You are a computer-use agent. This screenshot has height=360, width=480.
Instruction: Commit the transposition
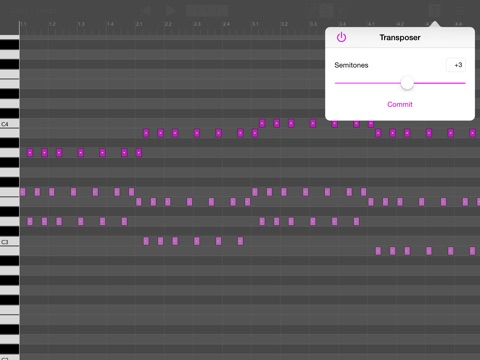[400, 104]
